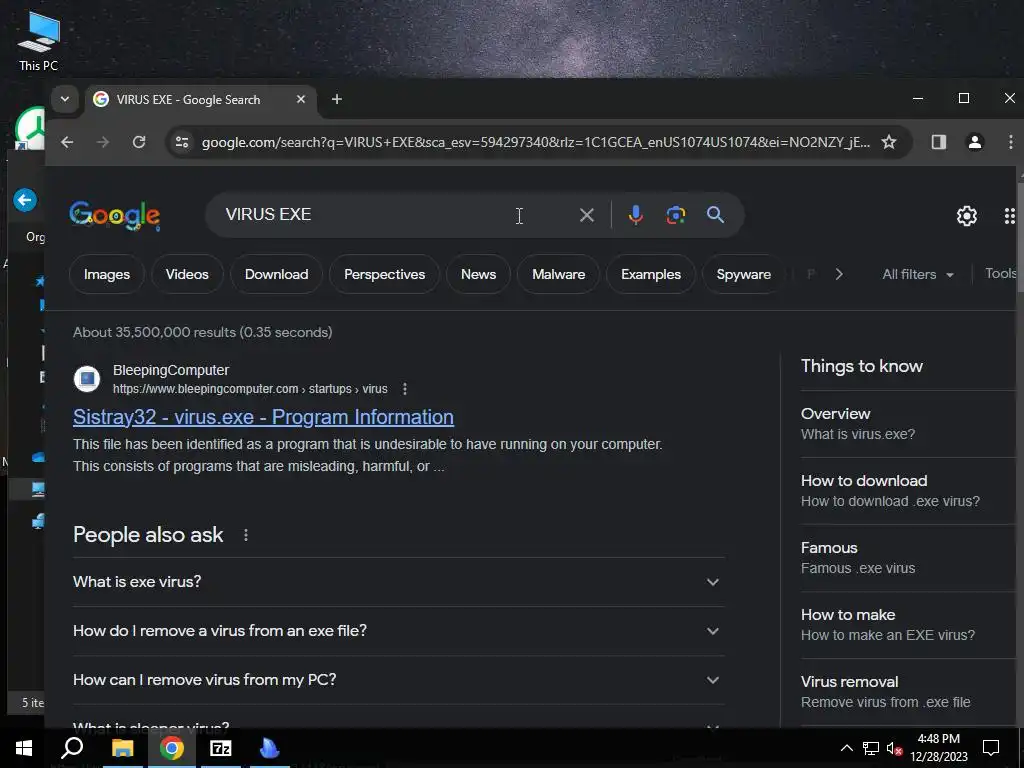This screenshot has height=768, width=1024.
Task: Expand "What is exe virus?" question
Action: 398,582
